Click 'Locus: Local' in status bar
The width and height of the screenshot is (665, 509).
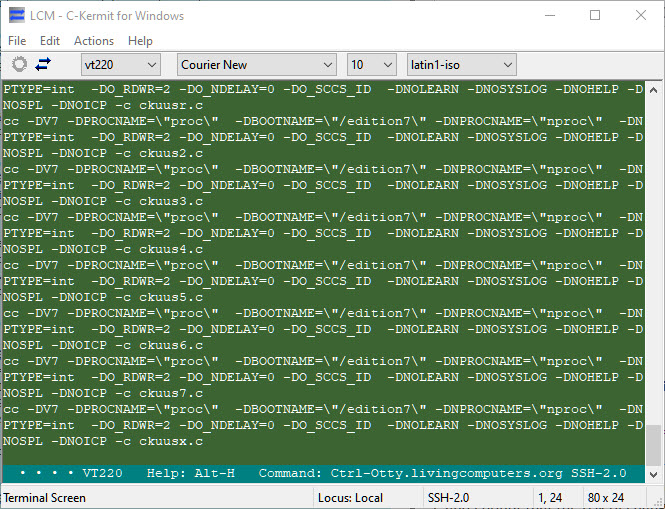point(350,498)
